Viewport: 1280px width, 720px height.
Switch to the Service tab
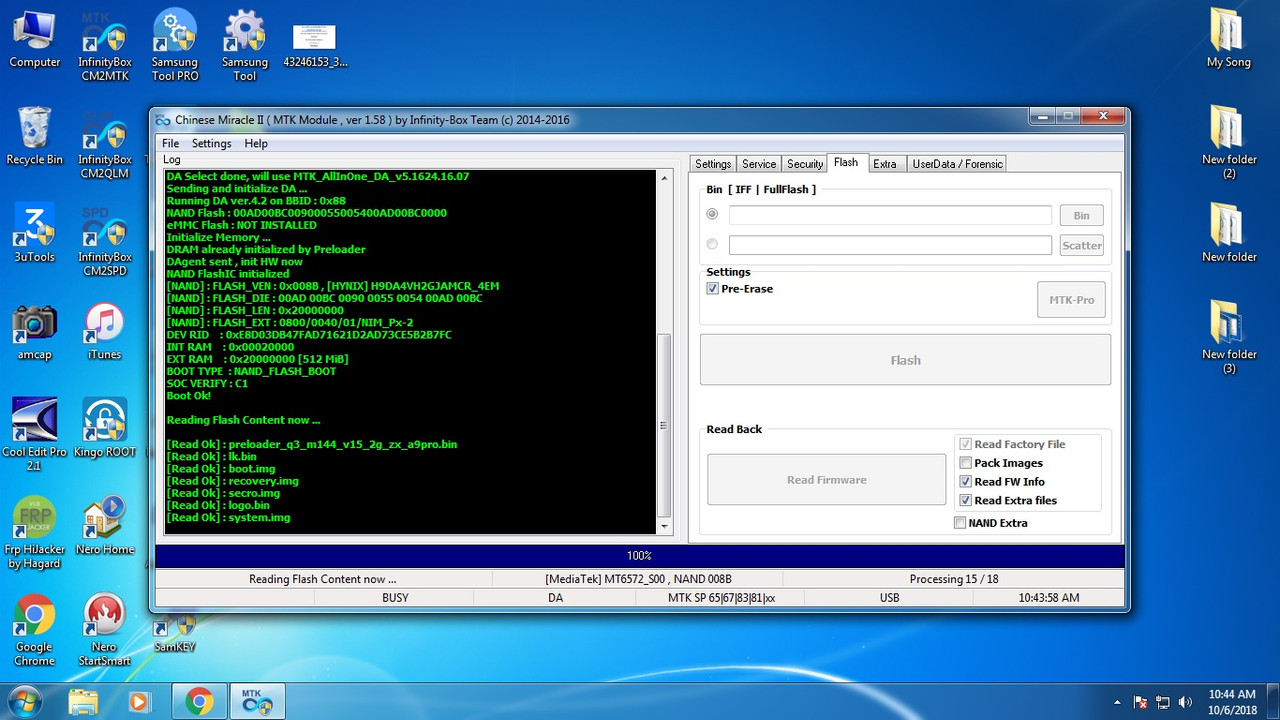[759, 164]
